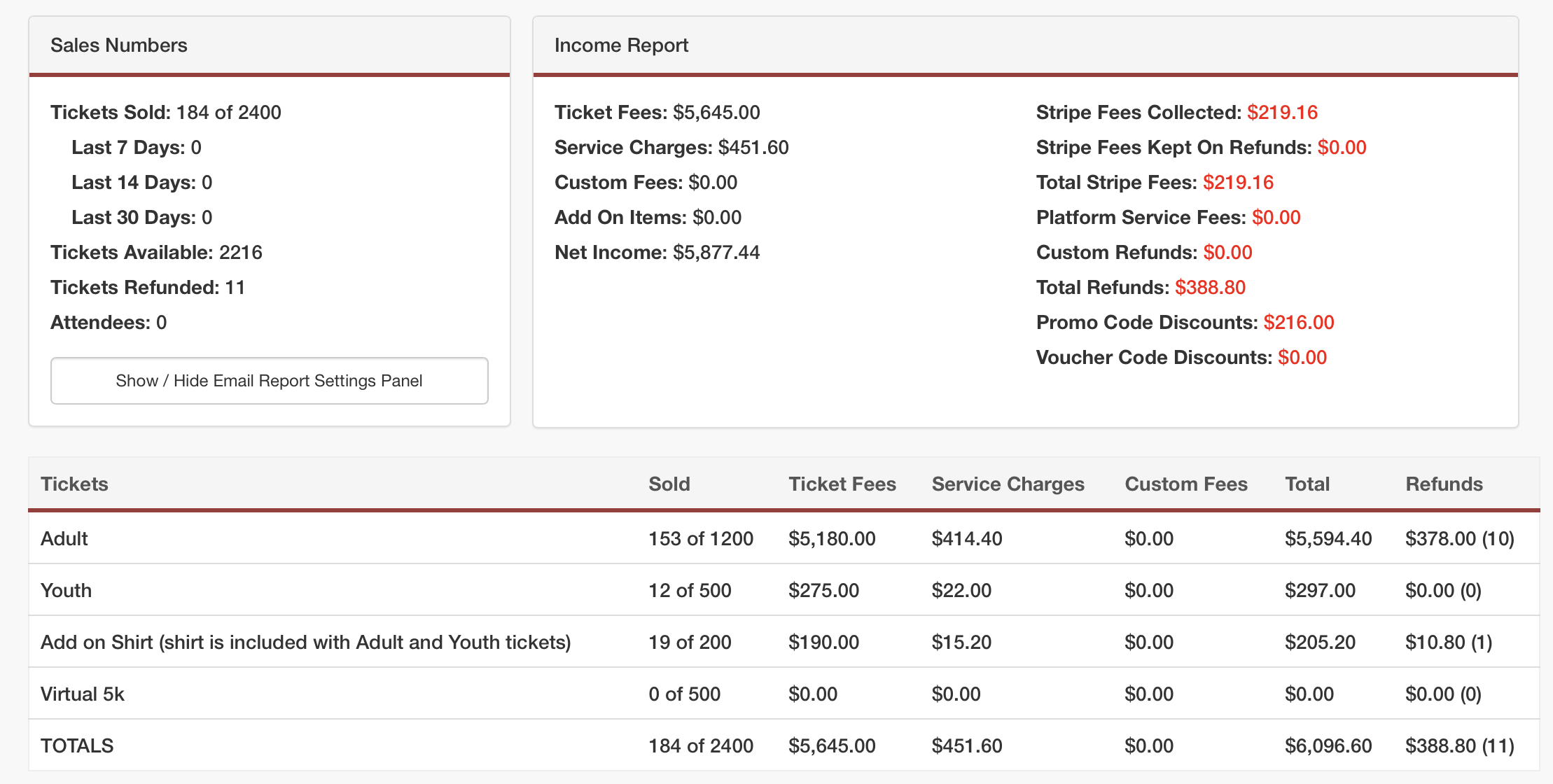Click the Tickets Sold count text
This screenshot has width=1553, height=784.
(228, 112)
